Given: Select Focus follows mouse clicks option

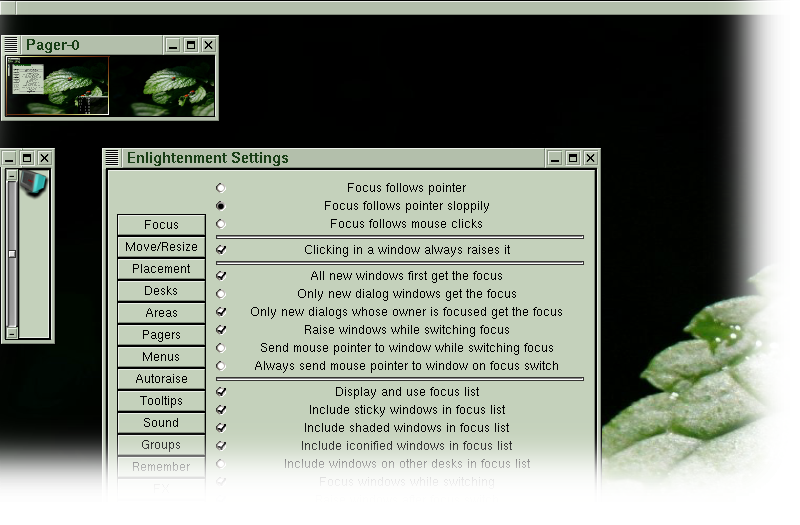Looking at the screenshot, I should [x=220, y=223].
